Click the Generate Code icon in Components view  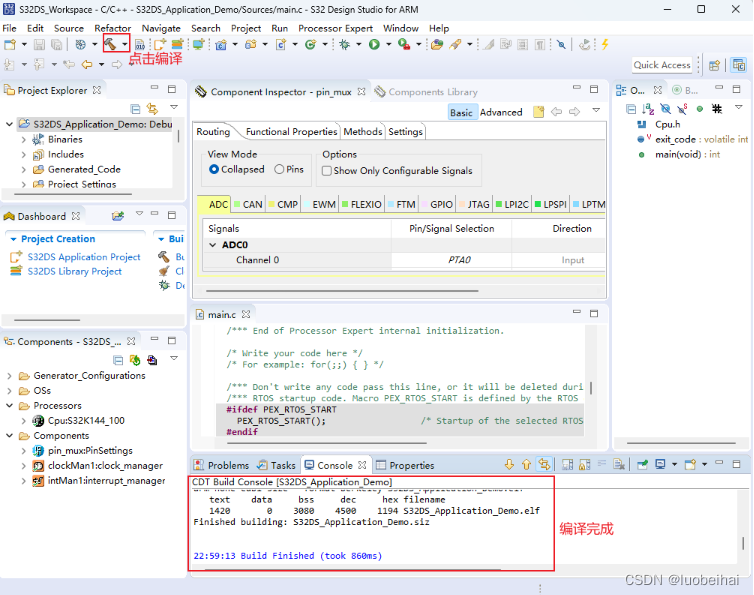click(135, 360)
